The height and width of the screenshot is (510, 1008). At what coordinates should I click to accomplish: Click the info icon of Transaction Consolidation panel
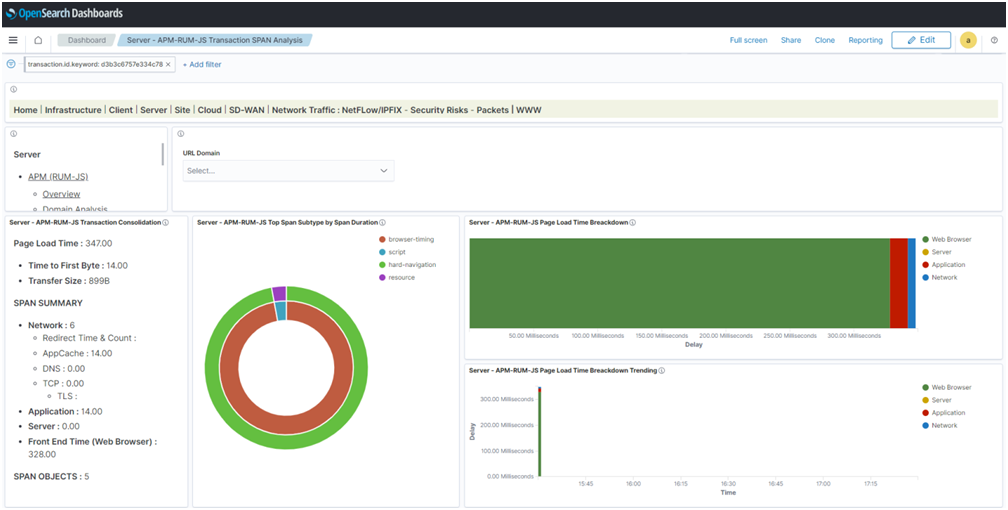point(165,223)
